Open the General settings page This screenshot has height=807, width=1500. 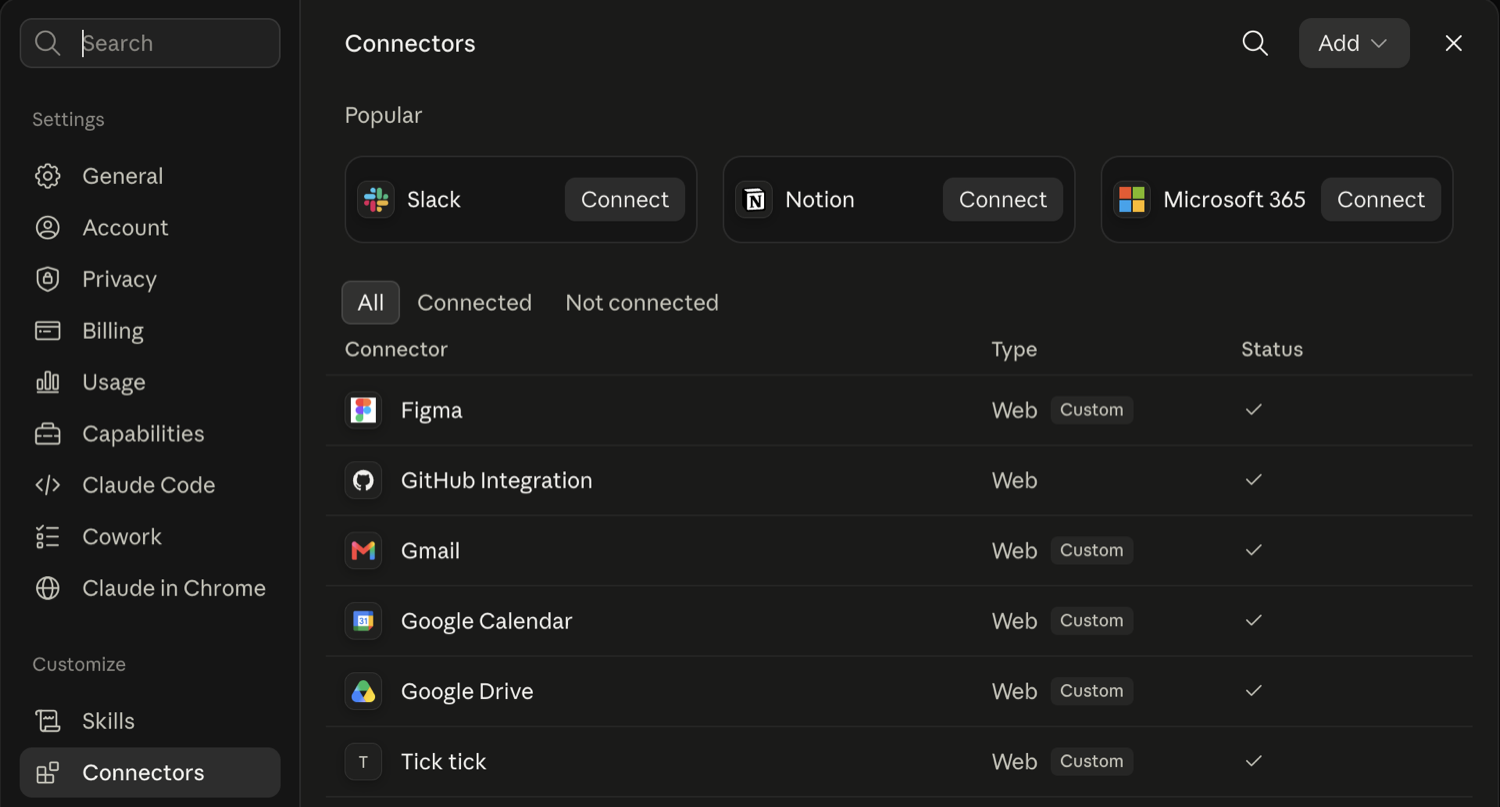coord(150,176)
